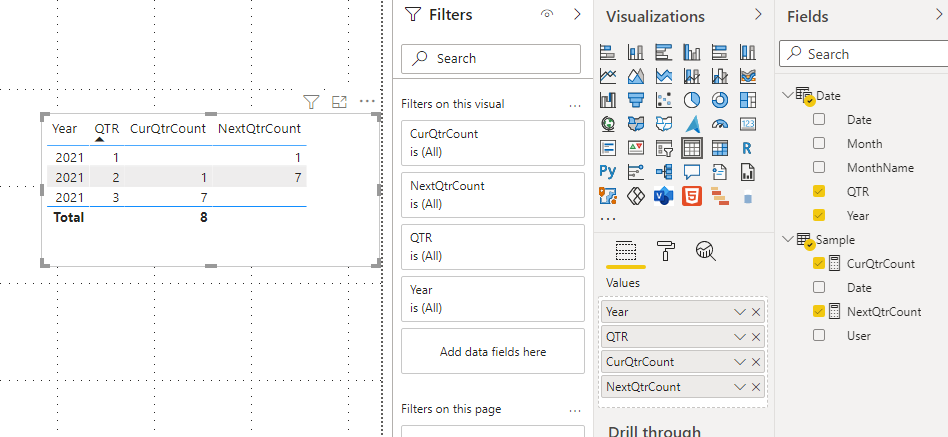Collapse the Sample table in Fields

787,239
